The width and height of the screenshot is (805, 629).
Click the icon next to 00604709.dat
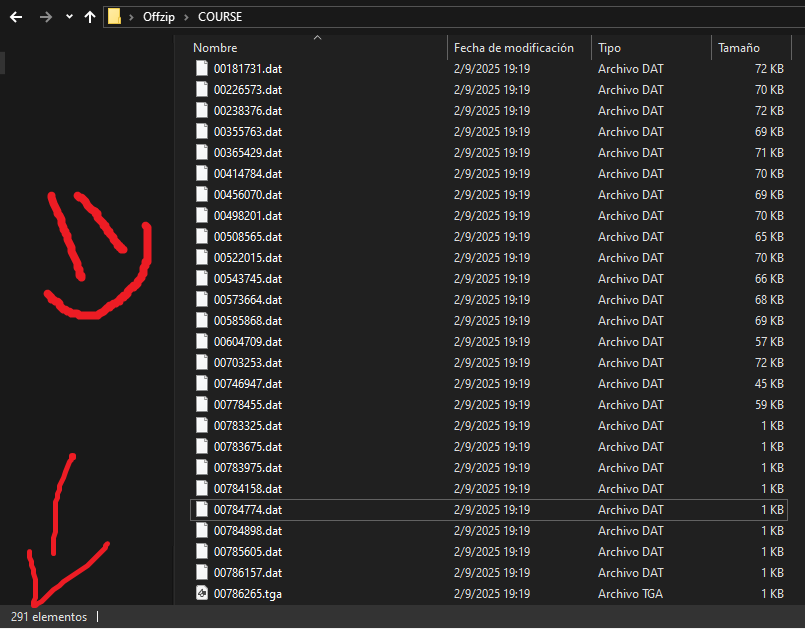(x=202, y=341)
